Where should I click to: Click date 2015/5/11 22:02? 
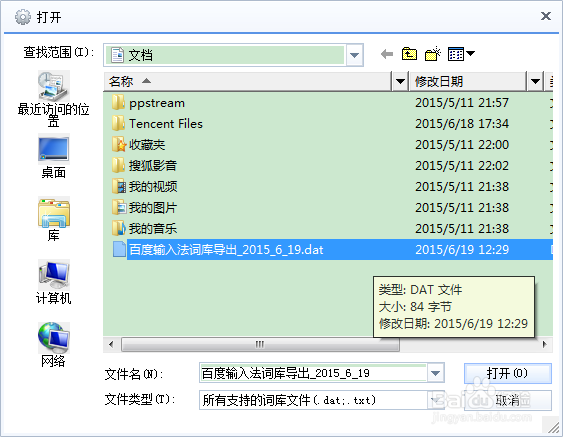coord(462,166)
